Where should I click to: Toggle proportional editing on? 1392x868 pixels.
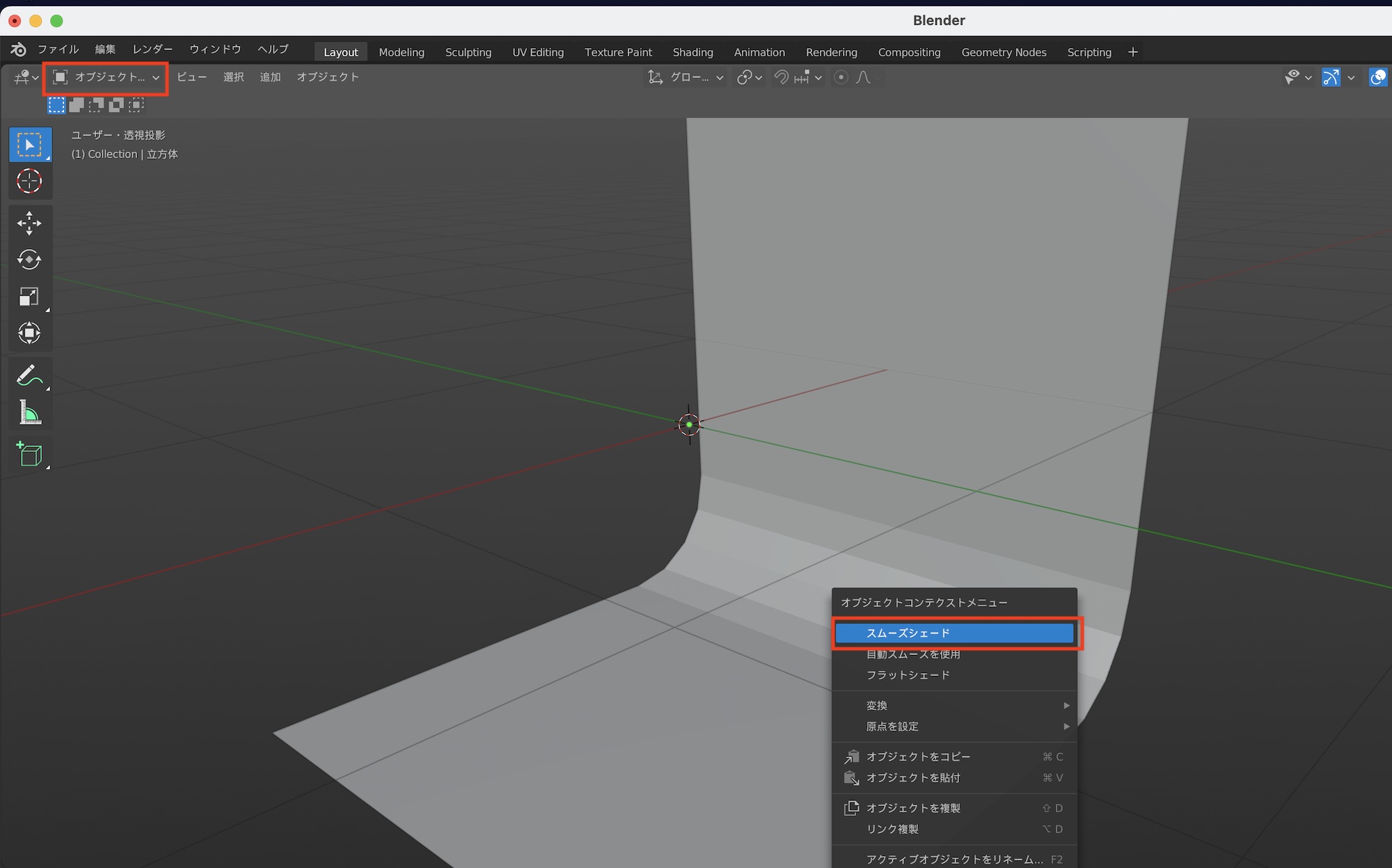point(841,77)
